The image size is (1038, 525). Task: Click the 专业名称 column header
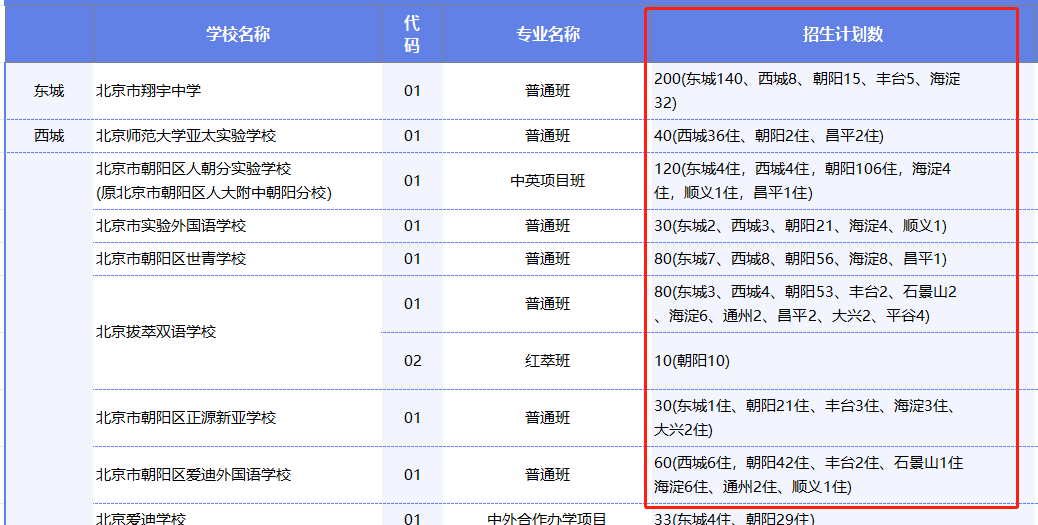(547, 34)
